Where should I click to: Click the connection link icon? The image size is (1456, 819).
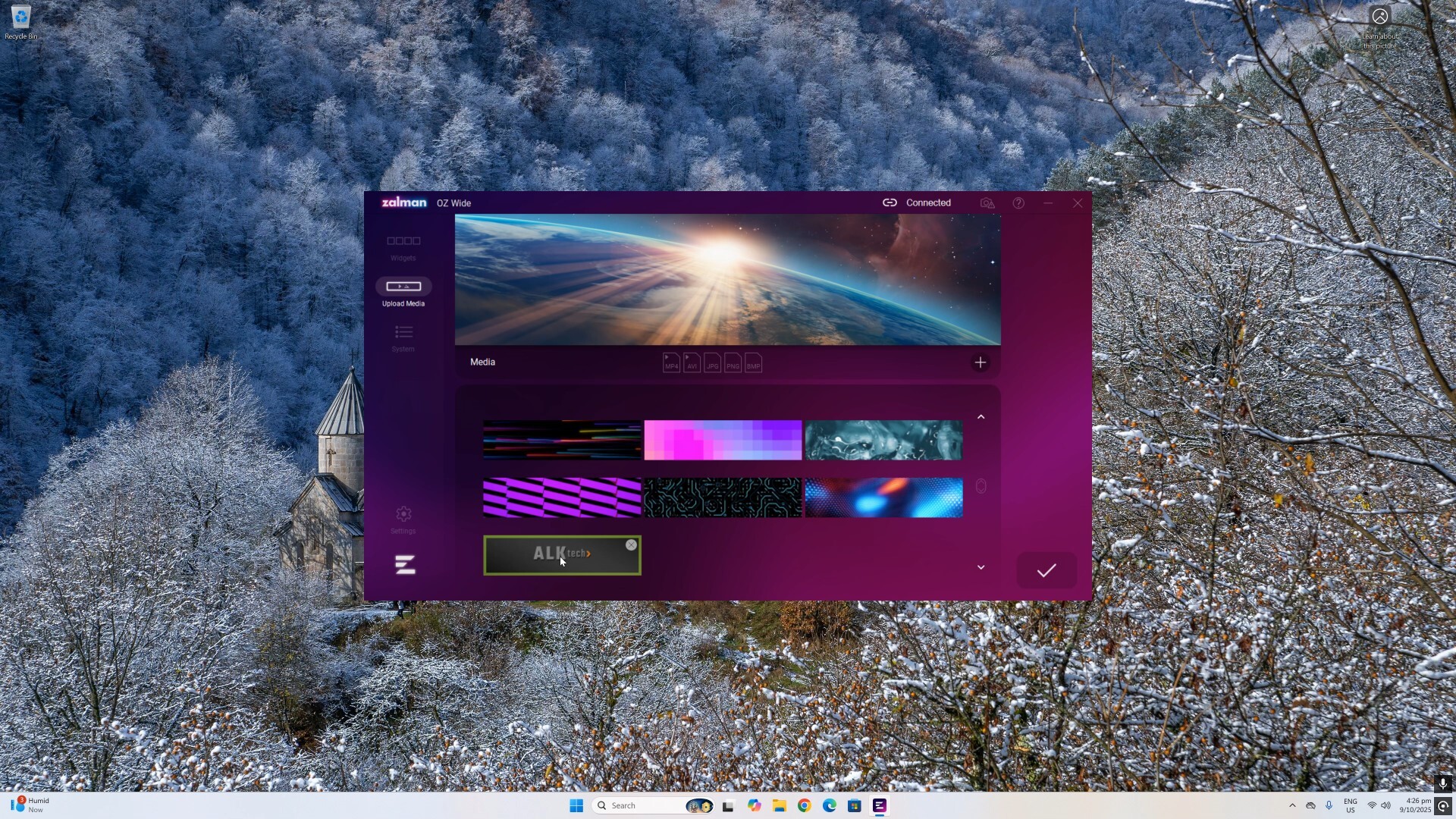890,203
